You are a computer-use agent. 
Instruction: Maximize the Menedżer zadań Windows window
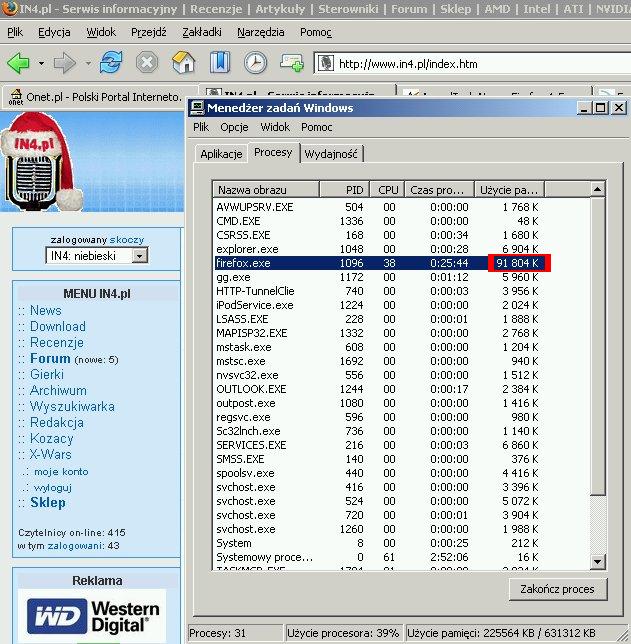coord(600,108)
